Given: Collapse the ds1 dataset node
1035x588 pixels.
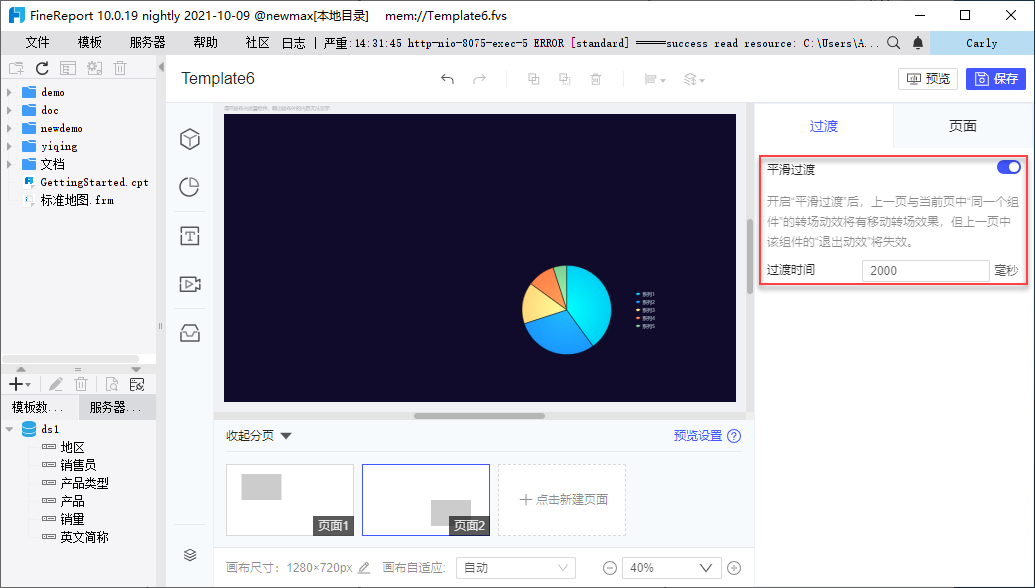Looking at the screenshot, I should pyautogui.click(x=9, y=429).
